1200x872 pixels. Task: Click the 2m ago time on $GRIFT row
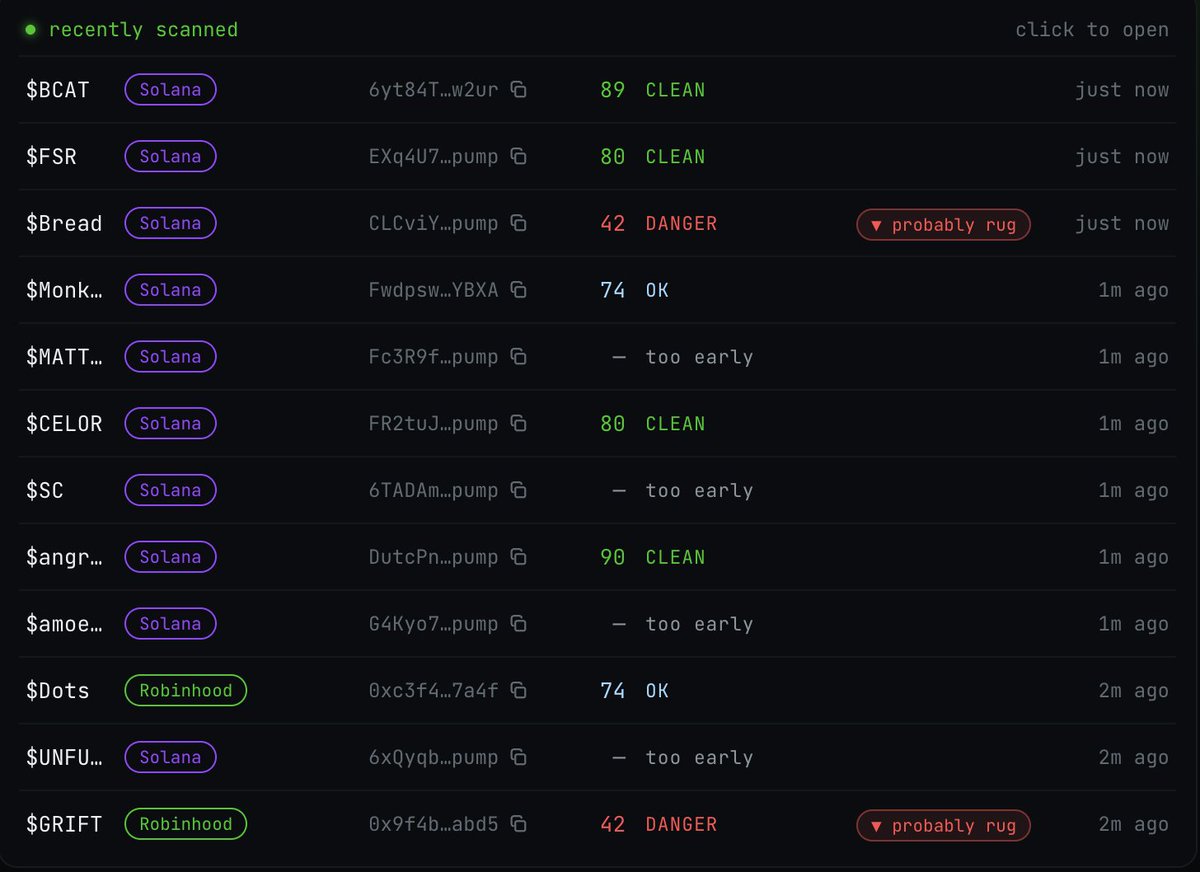[x=1134, y=824]
